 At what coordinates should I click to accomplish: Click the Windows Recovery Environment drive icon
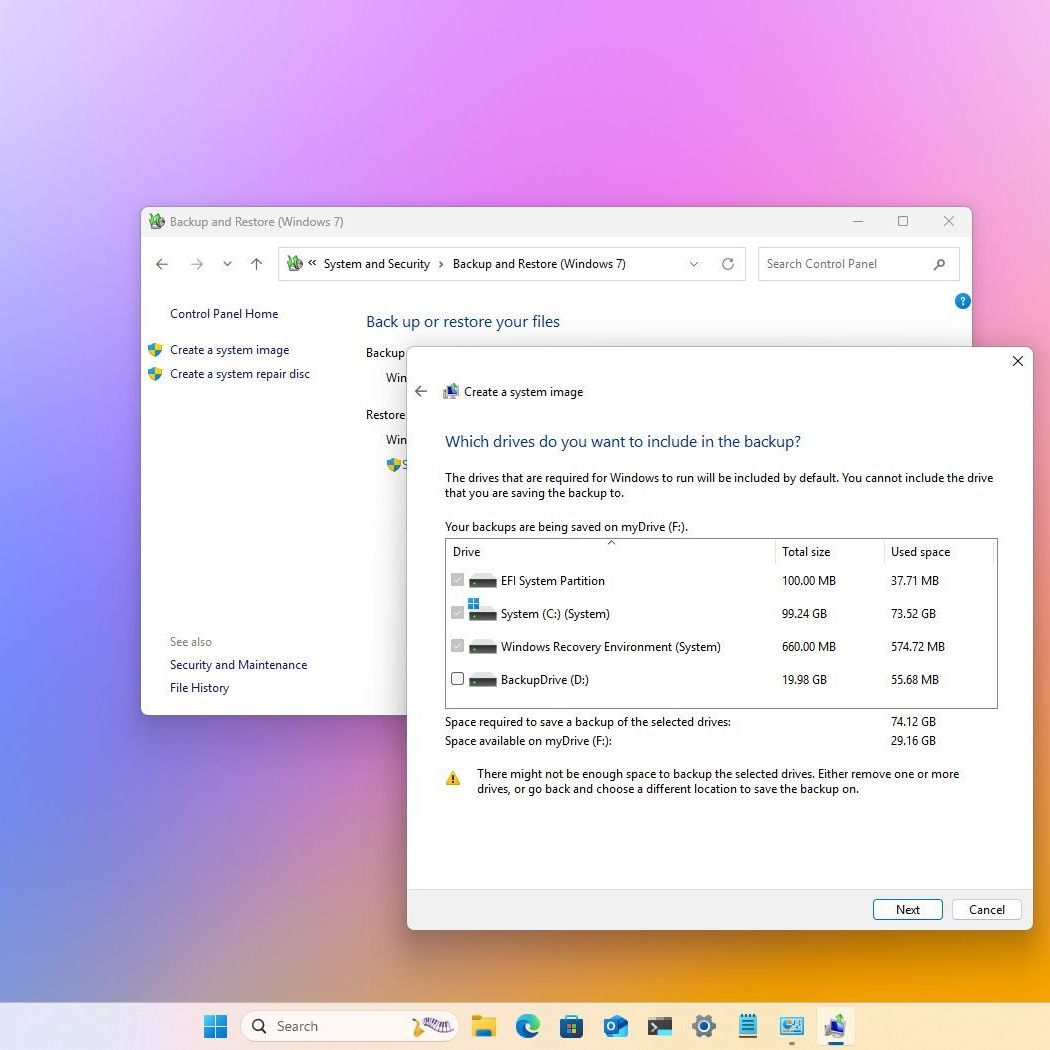pos(482,647)
